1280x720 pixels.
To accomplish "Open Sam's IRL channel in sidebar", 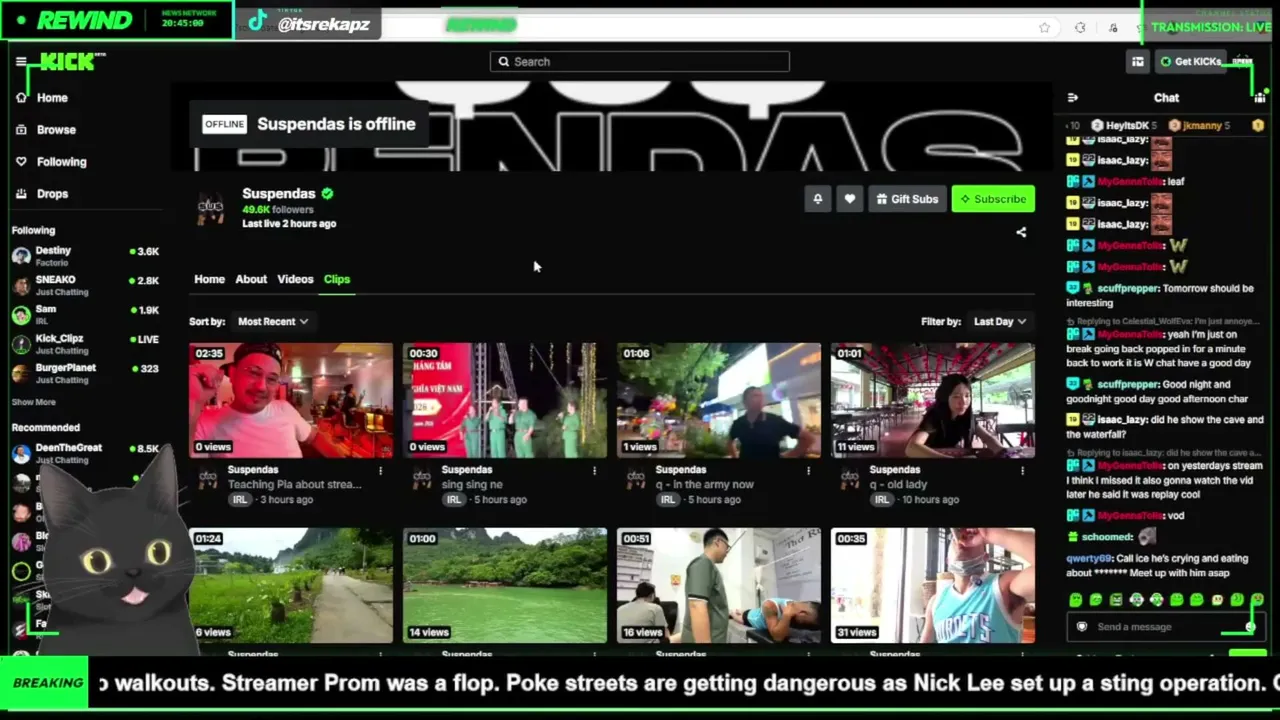I will pos(85,315).
